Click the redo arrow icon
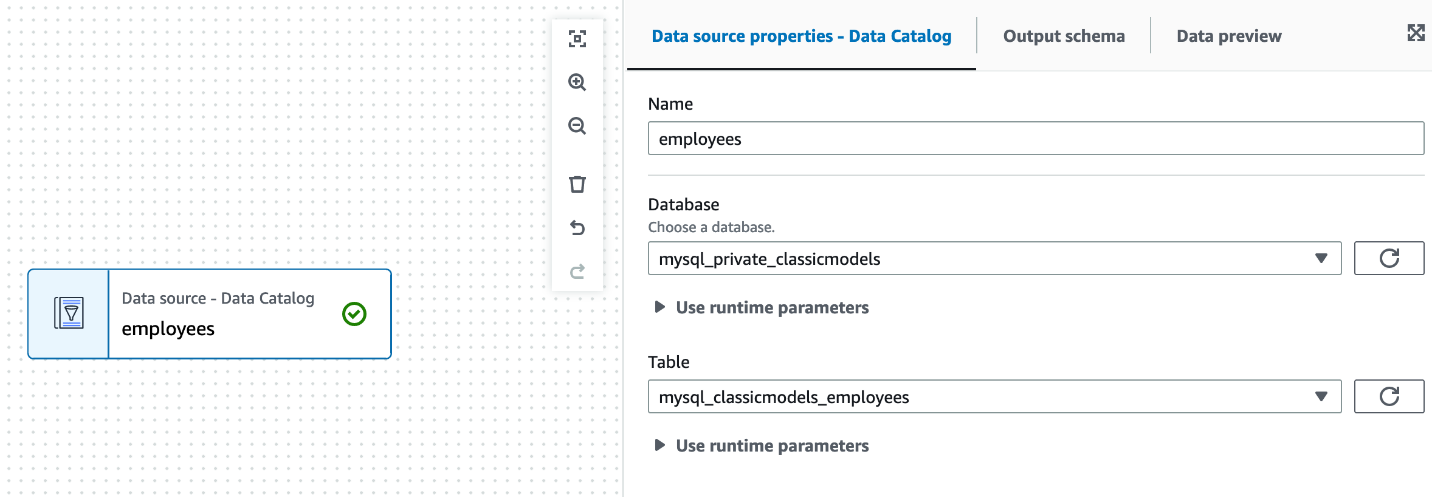Viewport: 1432px width, 497px height. coord(577,271)
